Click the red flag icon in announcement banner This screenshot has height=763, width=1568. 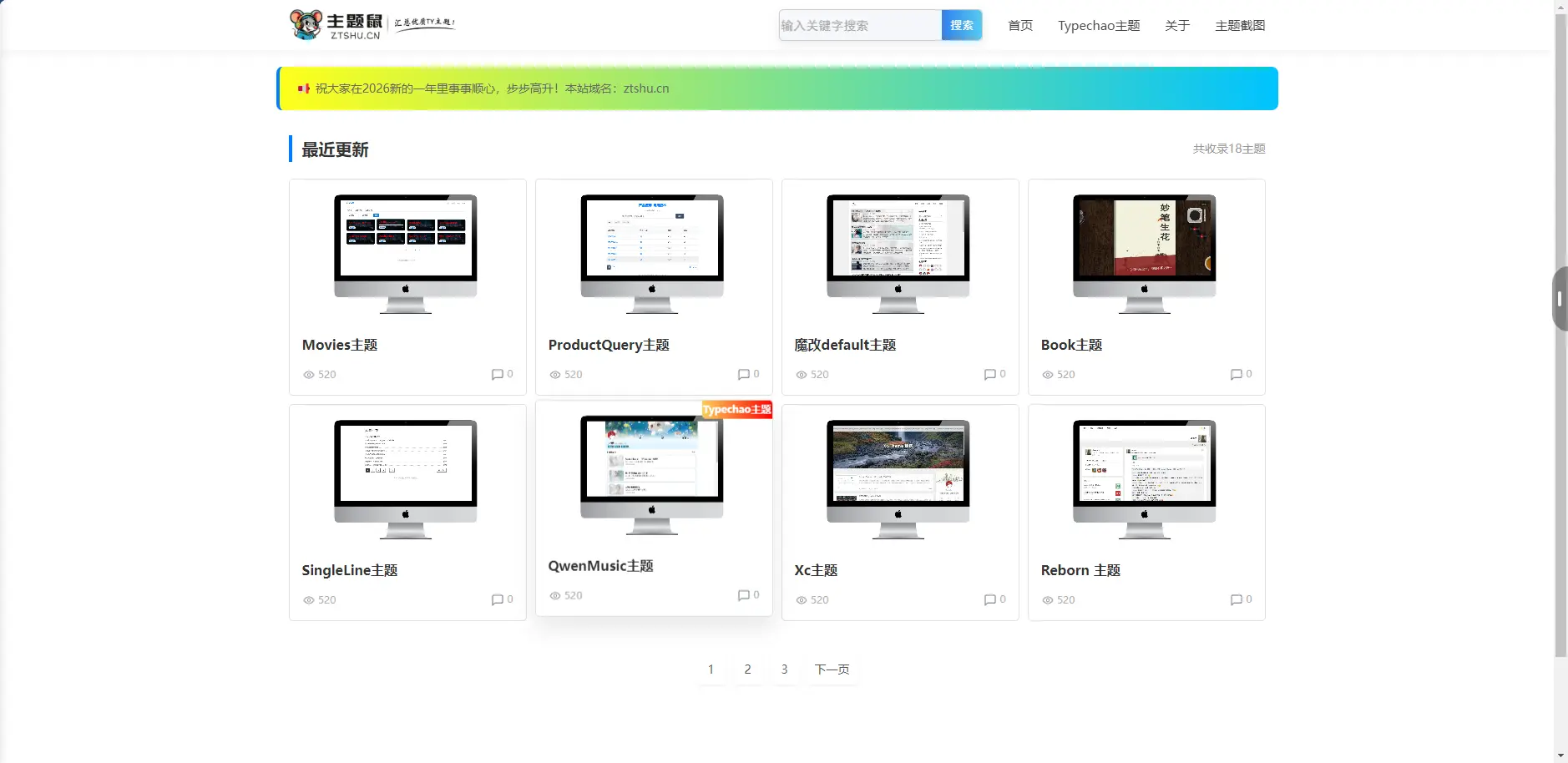tap(304, 88)
